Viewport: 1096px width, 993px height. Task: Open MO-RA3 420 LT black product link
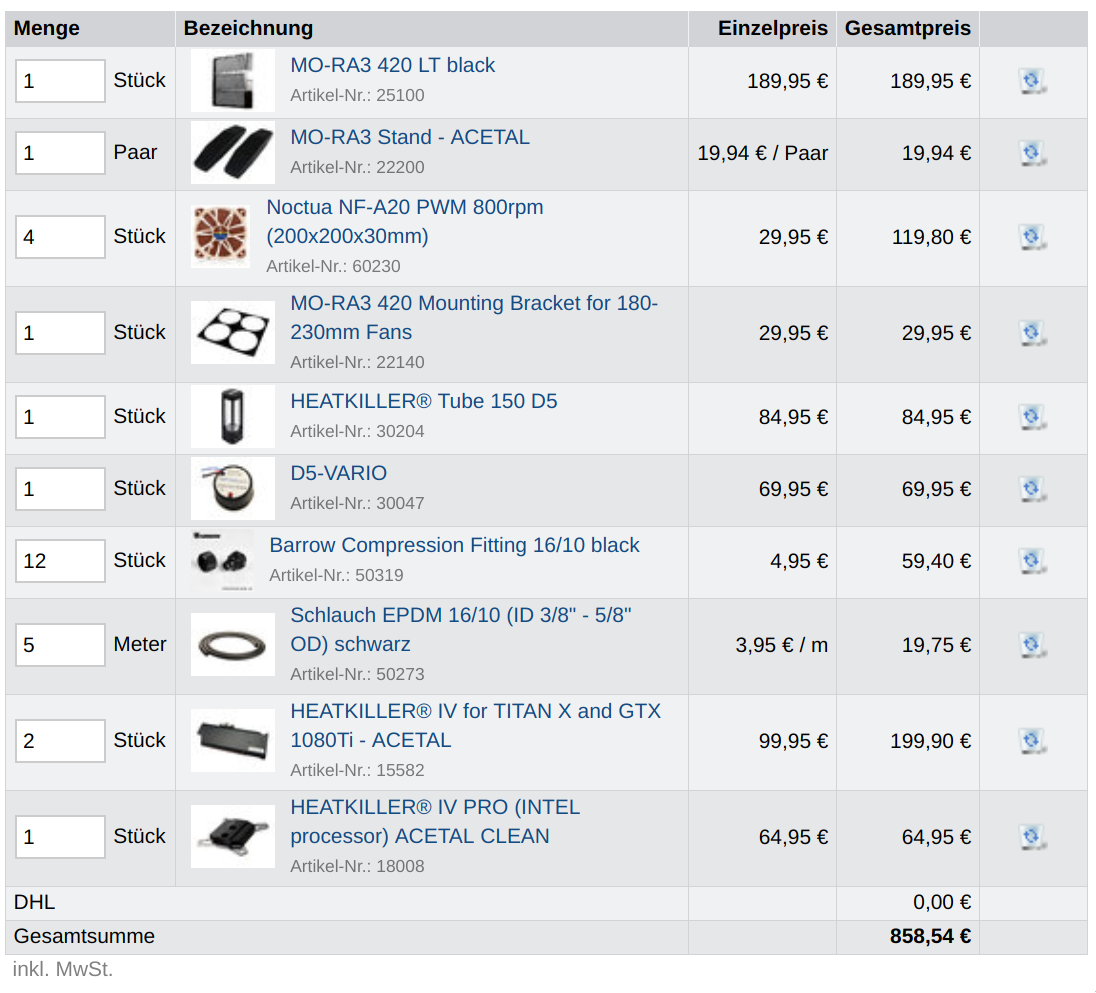point(392,65)
